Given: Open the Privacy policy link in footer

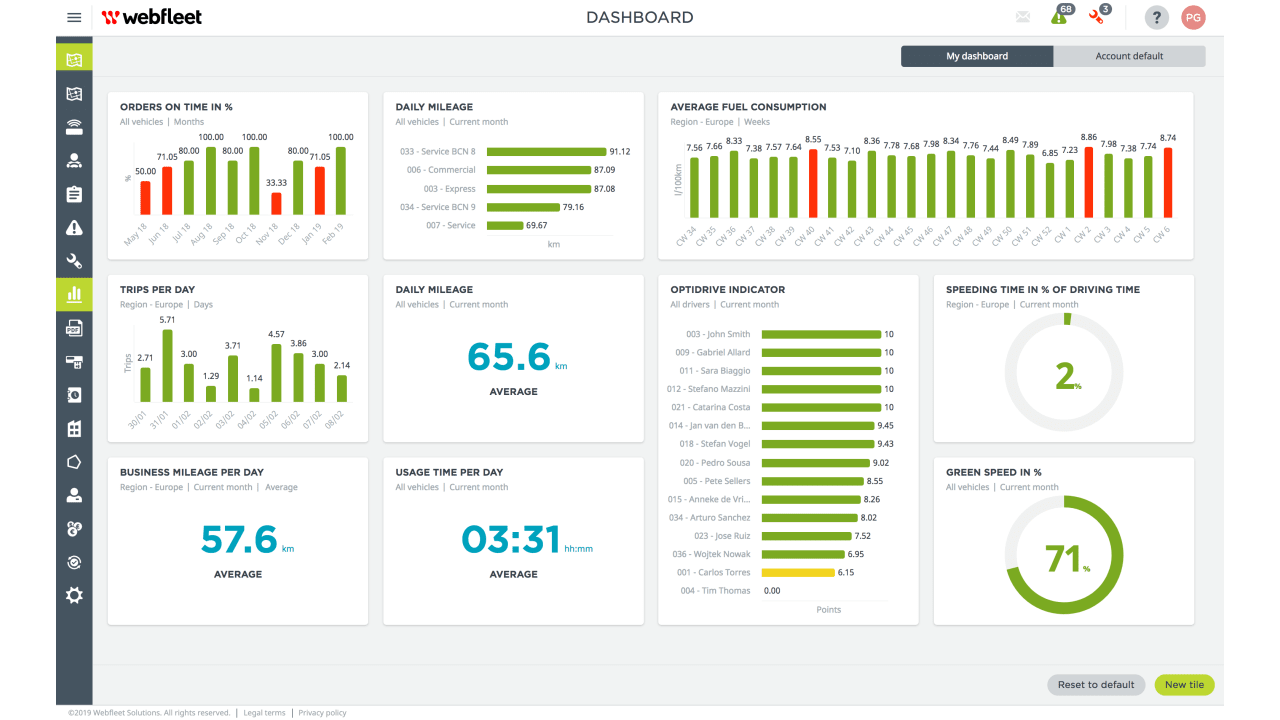Looking at the screenshot, I should [322, 712].
